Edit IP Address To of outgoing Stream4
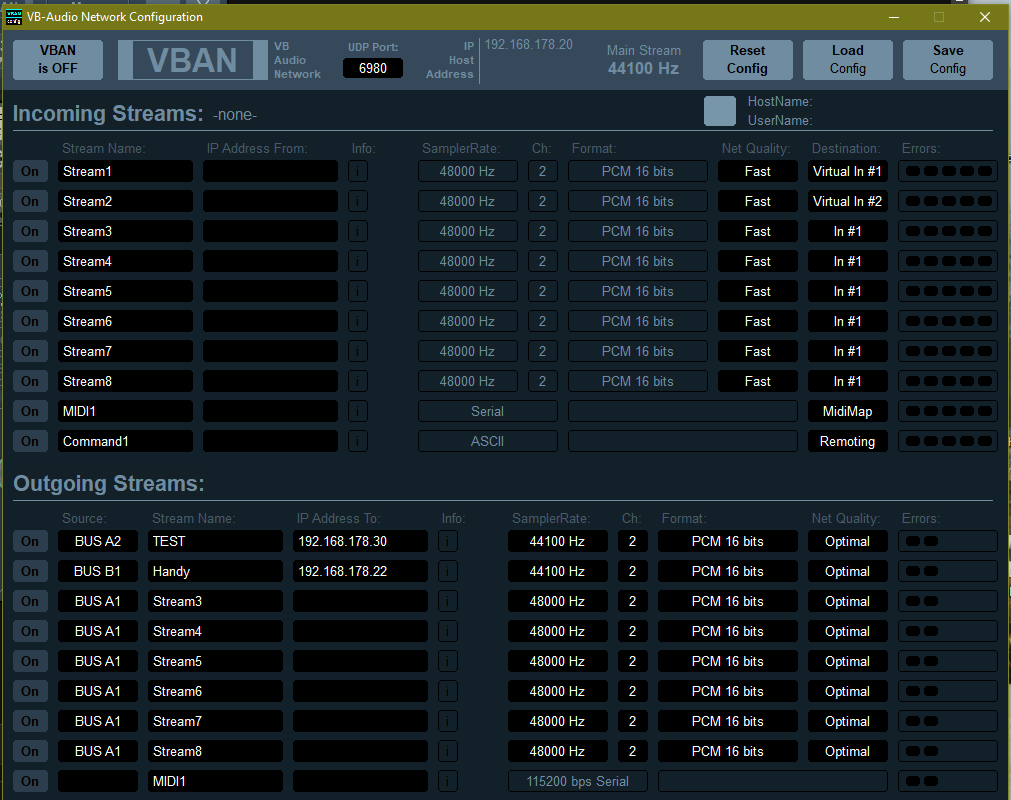 pos(360,631)
